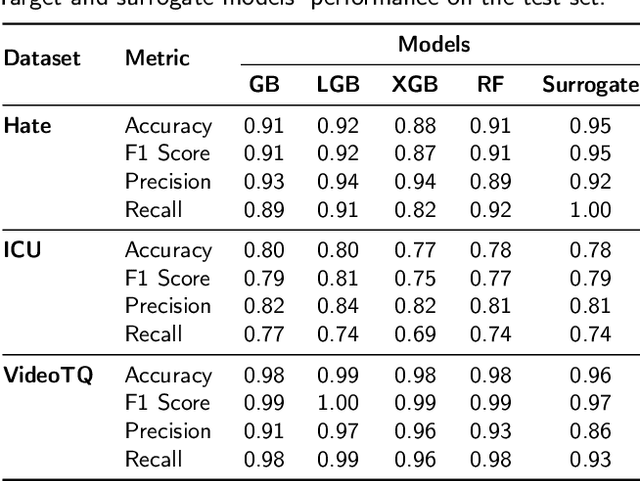640x481 pixels.
Task: Select the ICU dataset row label
Action: [x=23, y=250]
